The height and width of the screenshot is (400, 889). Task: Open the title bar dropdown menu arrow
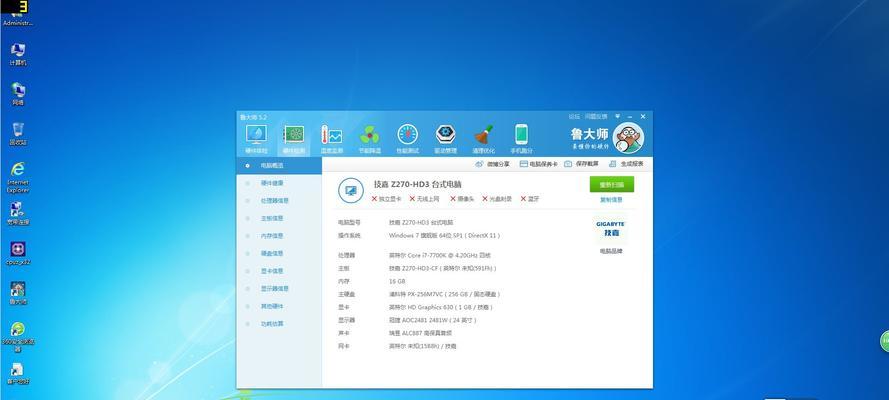(617, 116)
